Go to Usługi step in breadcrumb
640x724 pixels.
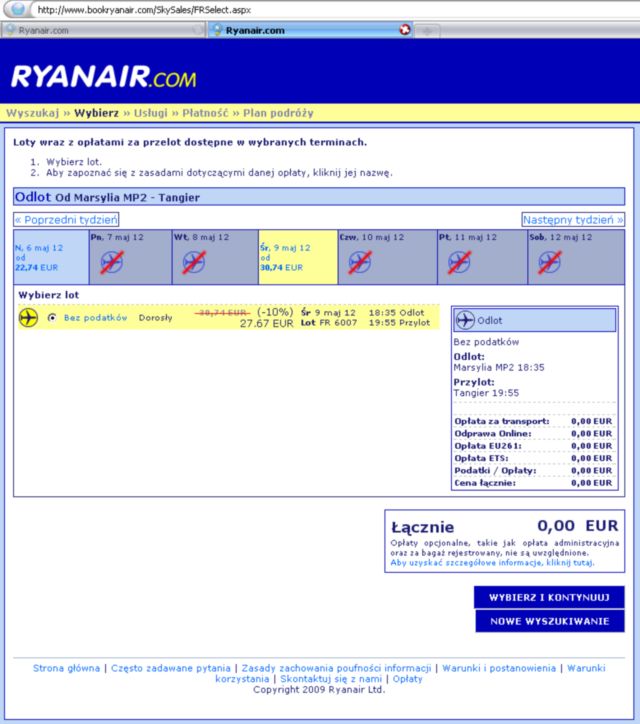151,113
